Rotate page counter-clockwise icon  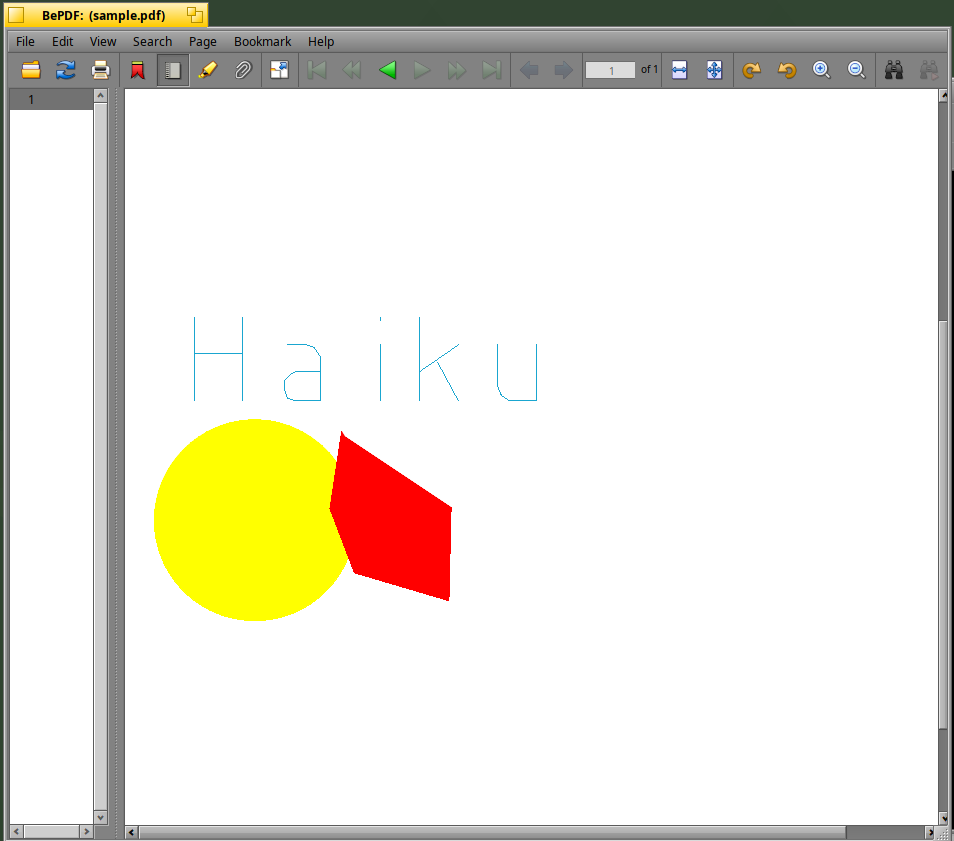point(787,70)
